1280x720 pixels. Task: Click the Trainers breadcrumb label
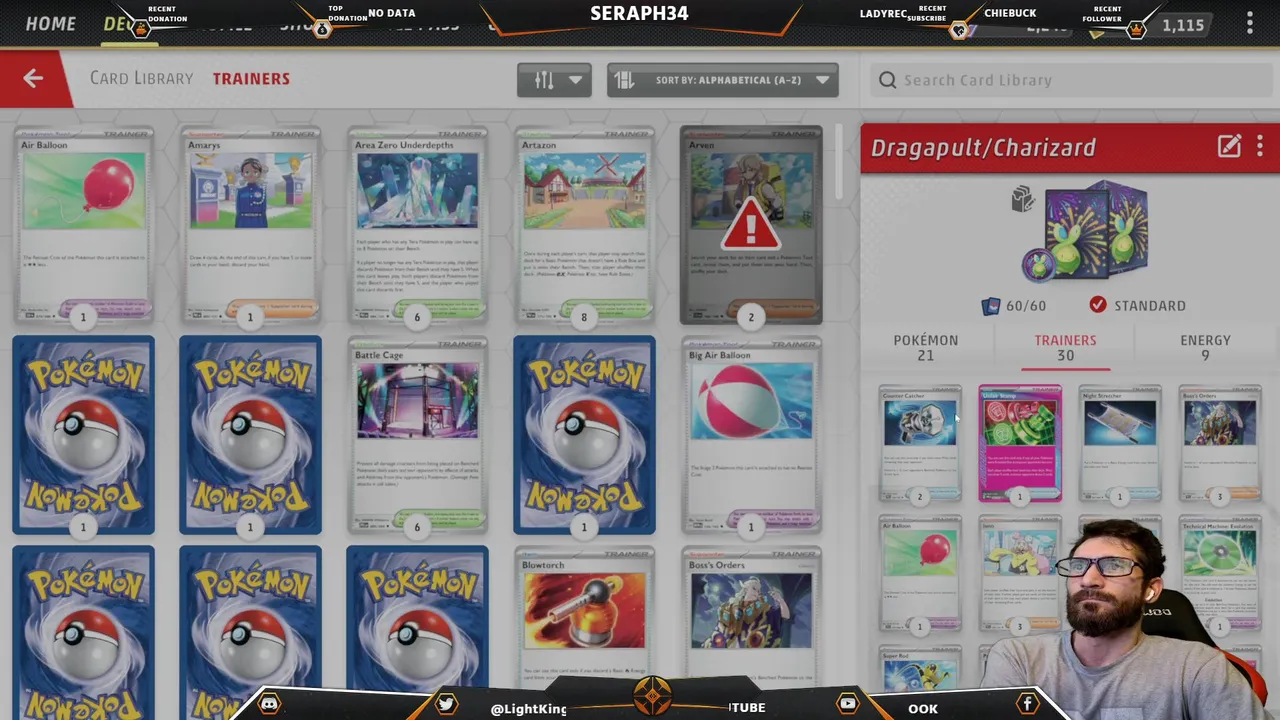(x=251, y=78)
